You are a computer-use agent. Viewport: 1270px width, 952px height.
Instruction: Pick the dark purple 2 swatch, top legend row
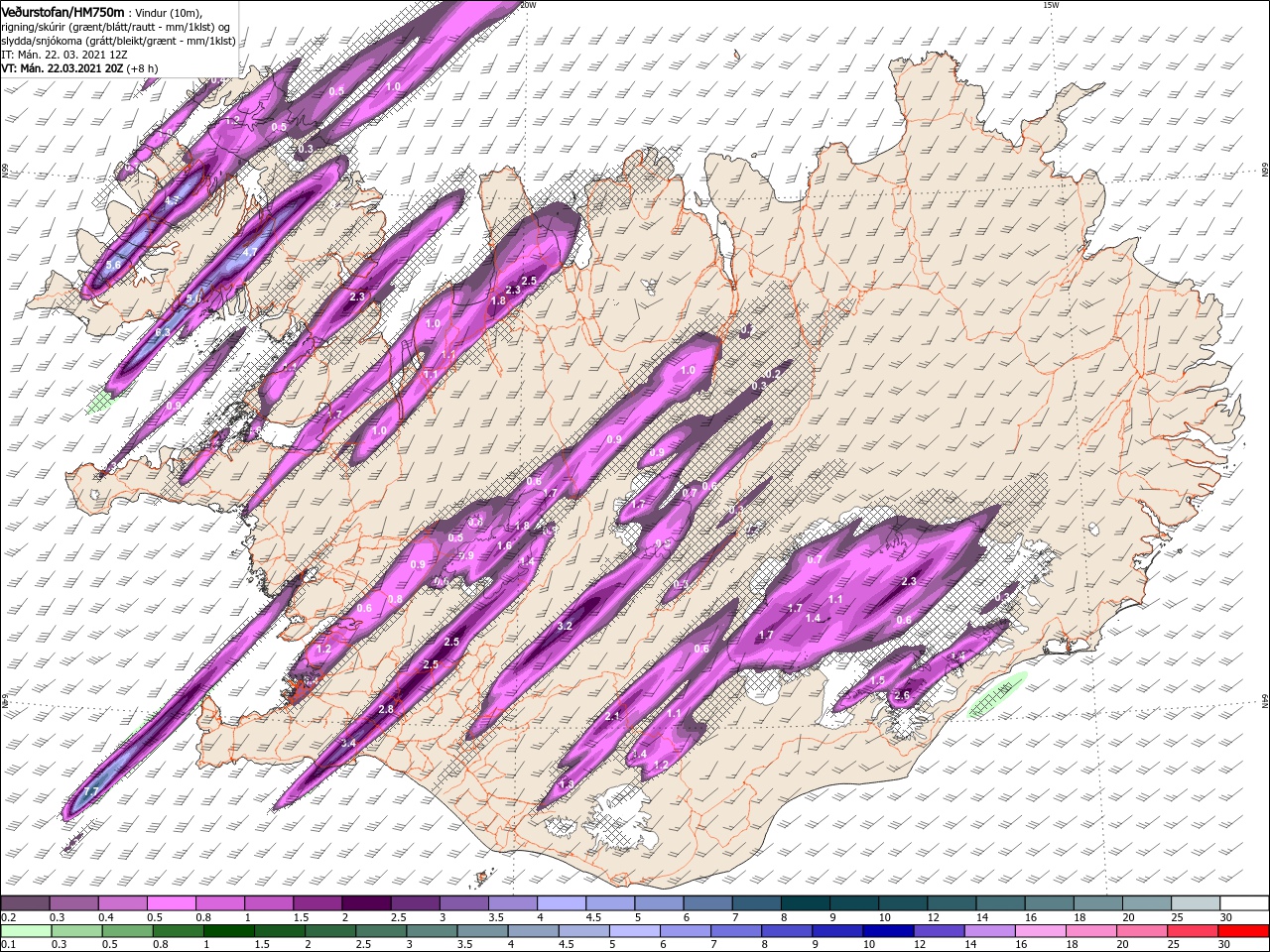click(x=365, y=903)
